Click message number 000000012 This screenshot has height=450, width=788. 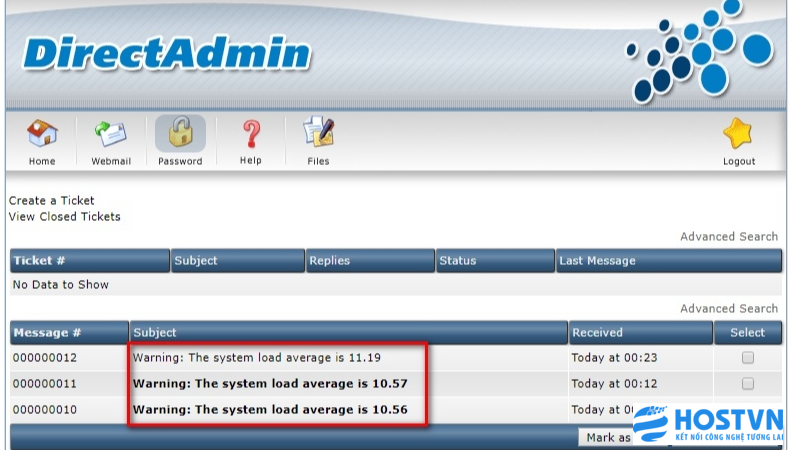45,358
